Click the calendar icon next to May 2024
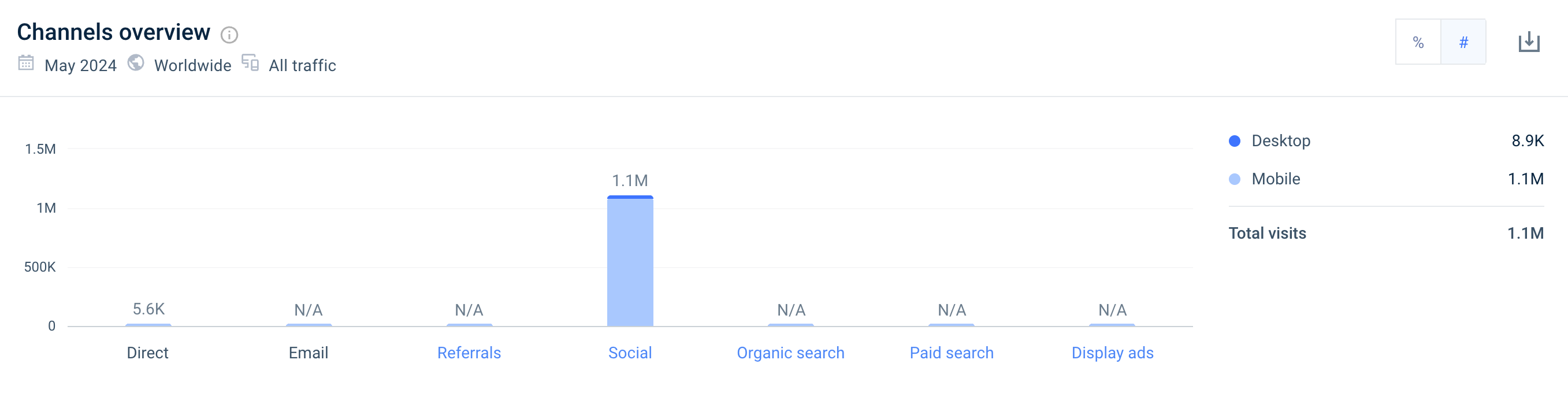 26,63
